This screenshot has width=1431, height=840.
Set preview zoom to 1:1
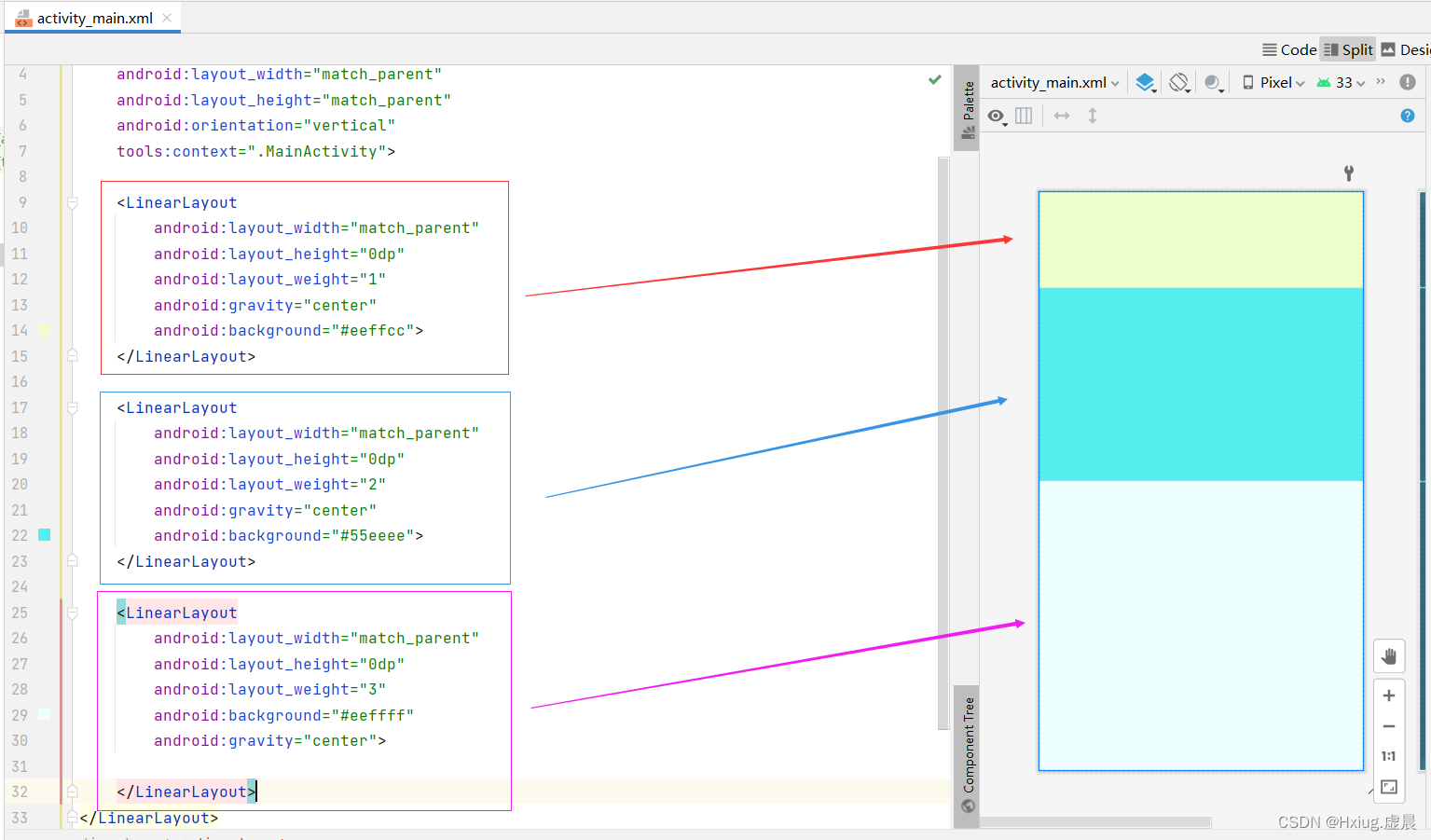pyautogui.click(x=1389, y=756)
